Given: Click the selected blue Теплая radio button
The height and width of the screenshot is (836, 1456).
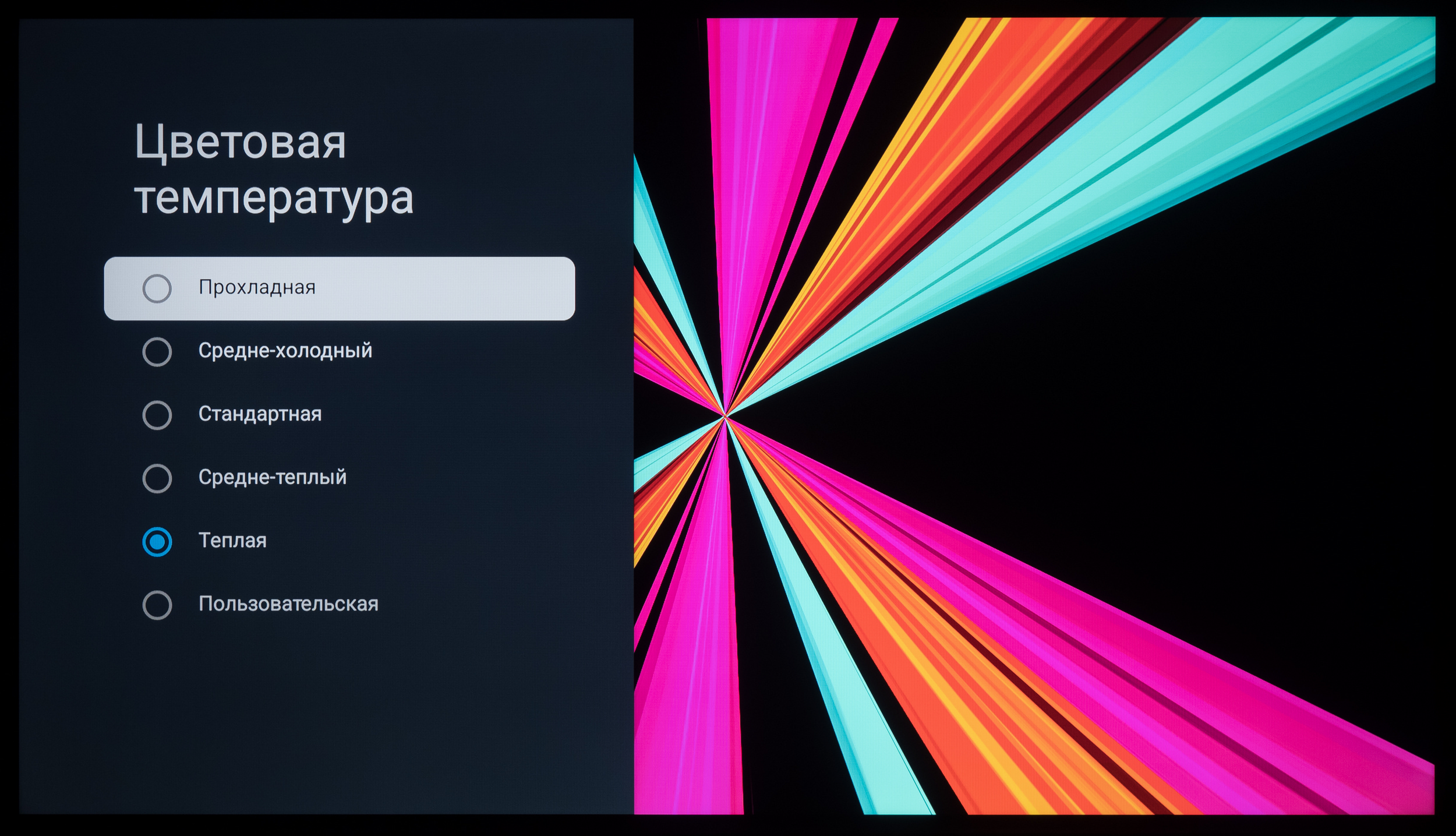Looking at the screenshot, I should coord(157,542).
